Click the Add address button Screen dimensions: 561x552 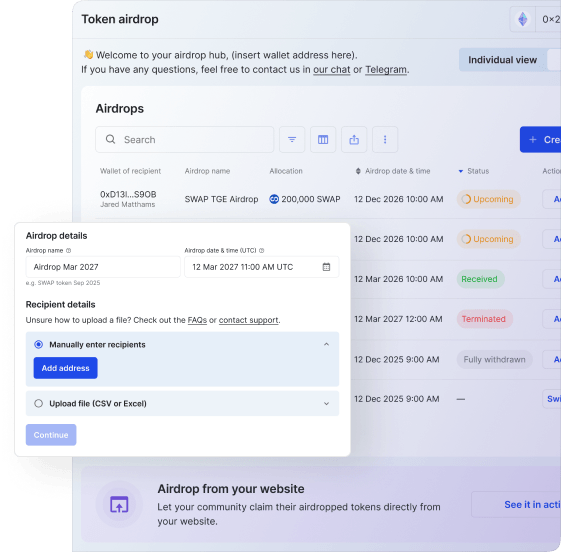pyautogui.click(x=65, y=368)
